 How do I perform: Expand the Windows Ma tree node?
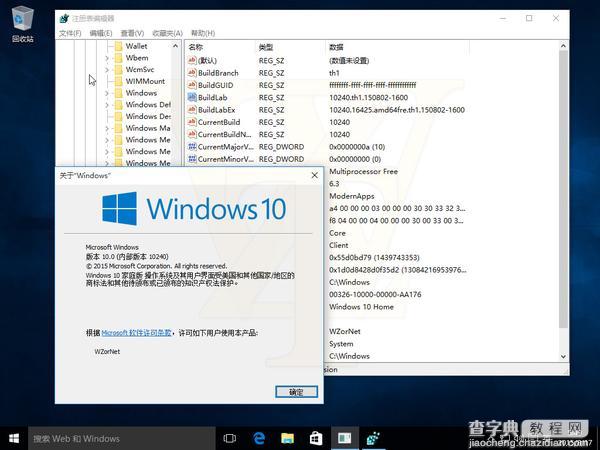click(107, 129)
